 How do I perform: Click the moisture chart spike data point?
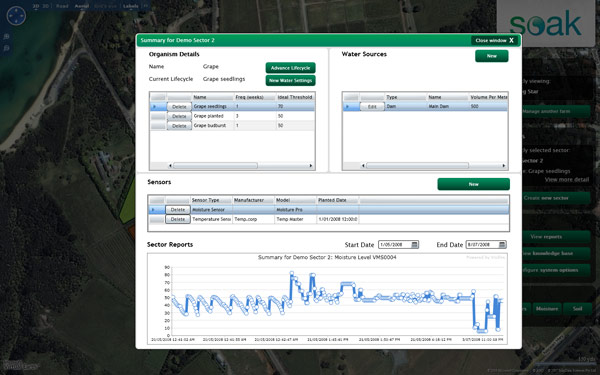click(x=292, y=273)
